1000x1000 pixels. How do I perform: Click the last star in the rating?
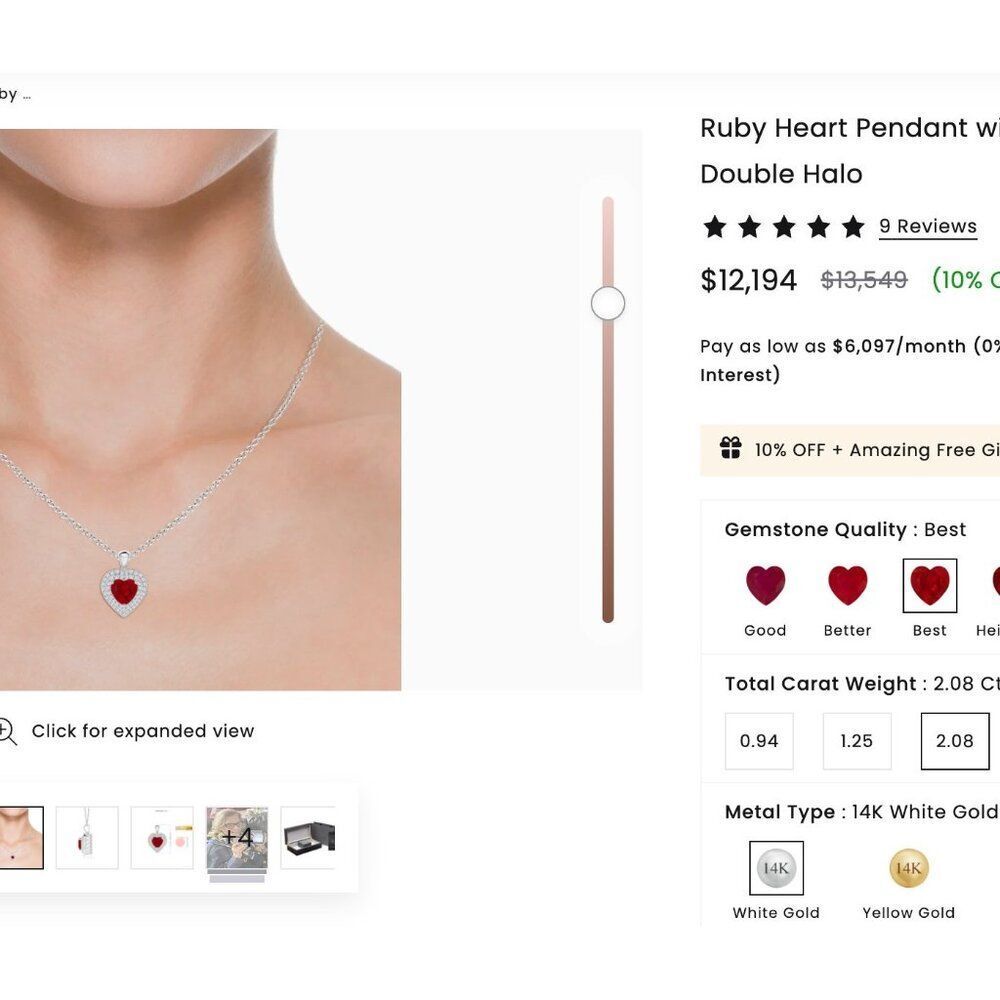852,227
